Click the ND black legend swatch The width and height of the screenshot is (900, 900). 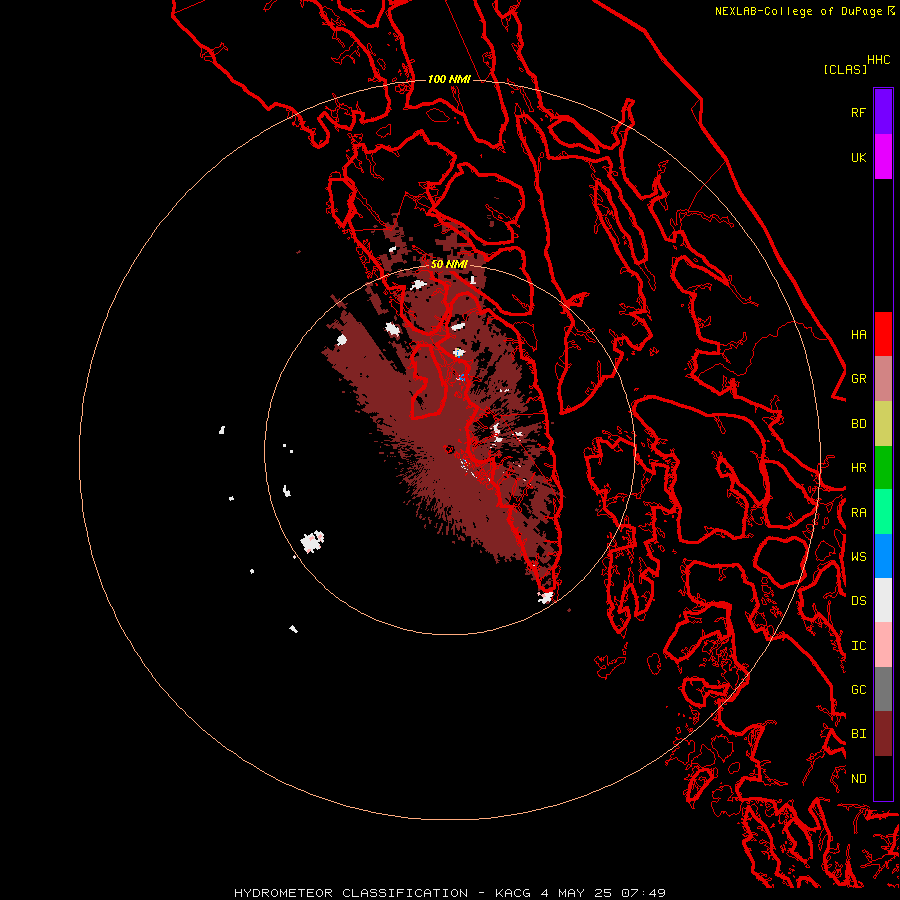pos(883,778)
